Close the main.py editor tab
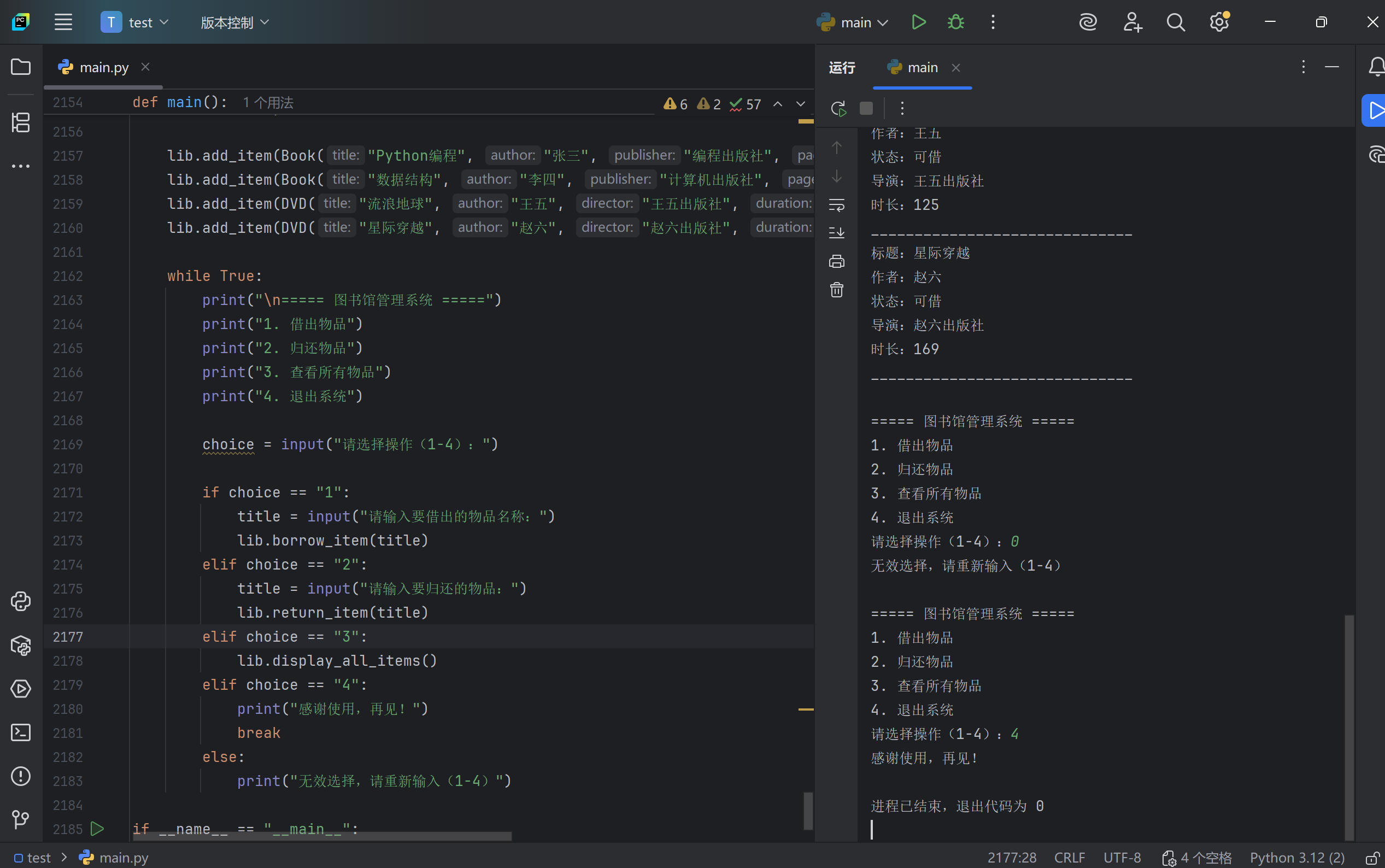 pyautogui.click(x=146, y=67)
